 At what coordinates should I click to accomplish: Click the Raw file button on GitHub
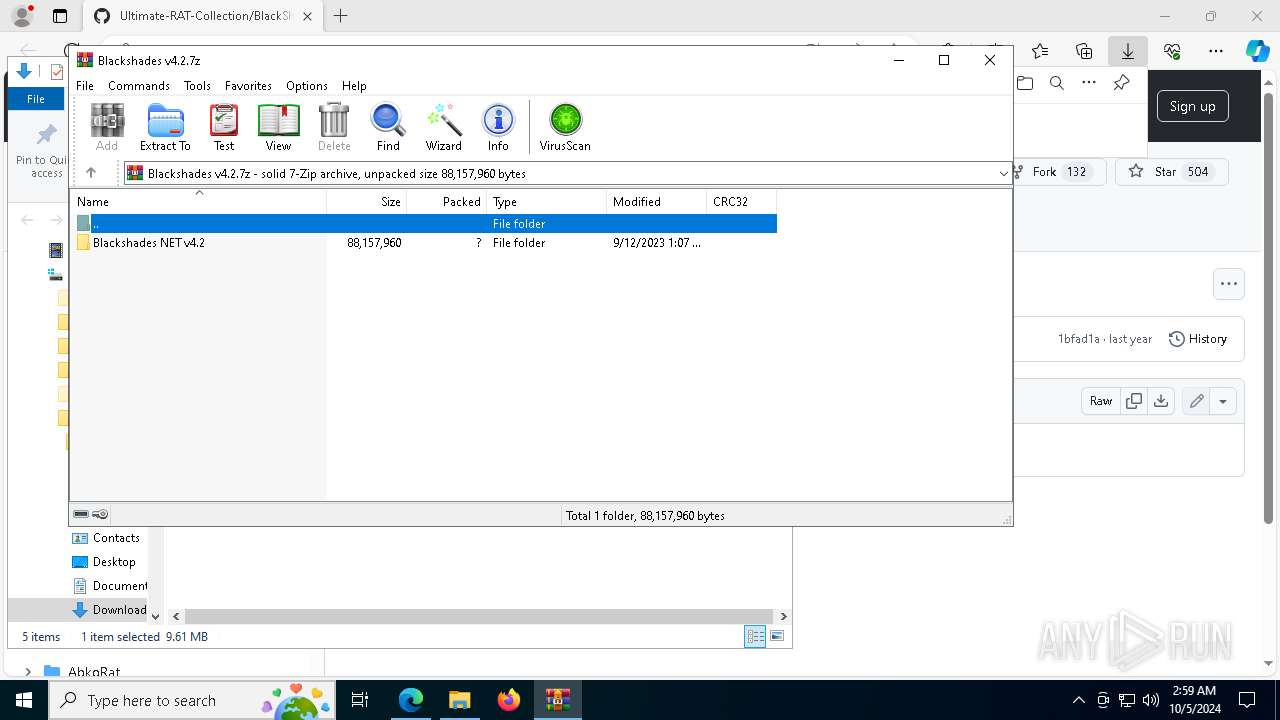tap(1100, 401)
